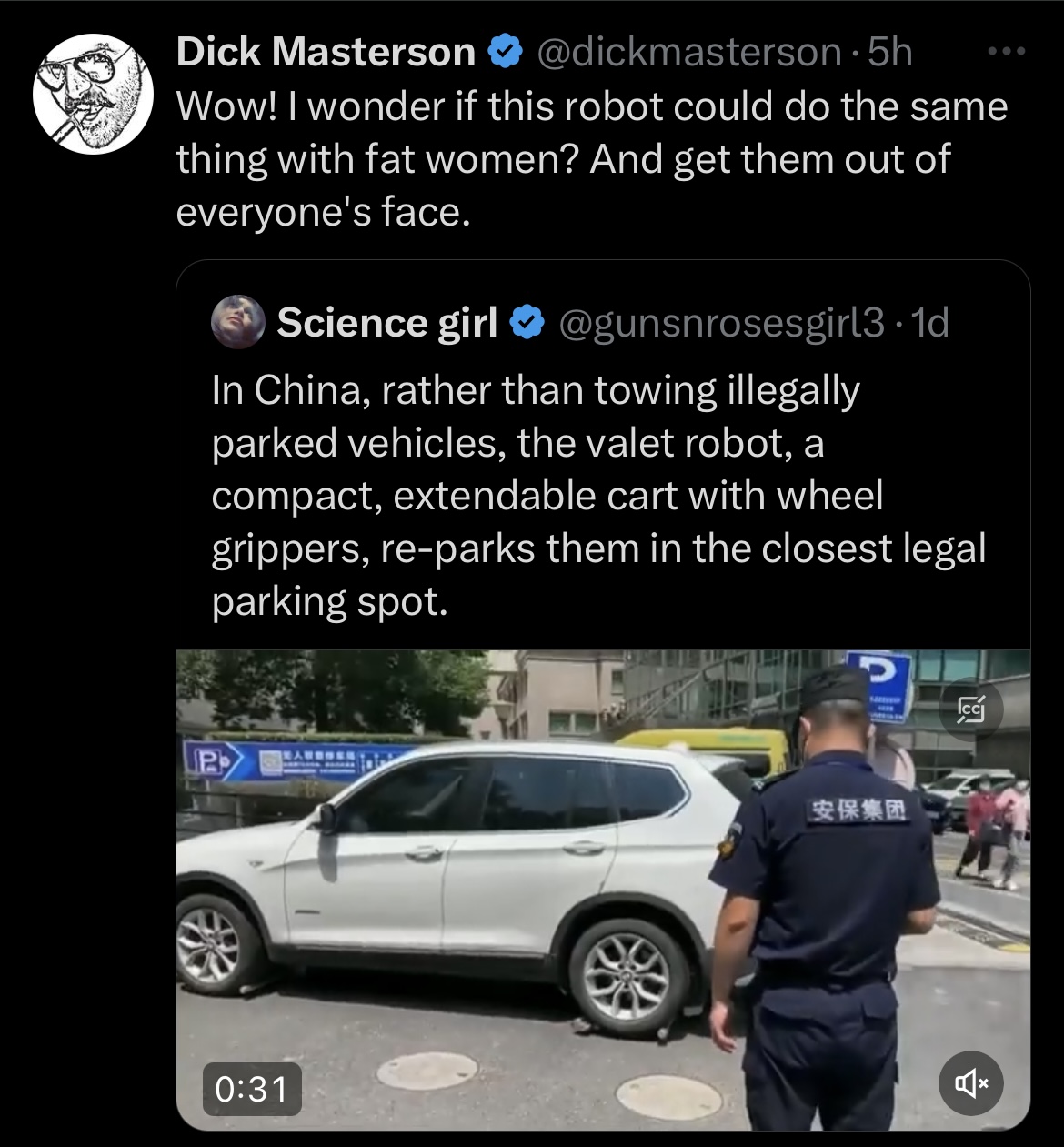The height and width of the screenshot is (1147, 1064).
Task: Toggle closed captions on the video
Action: [972, 708]
